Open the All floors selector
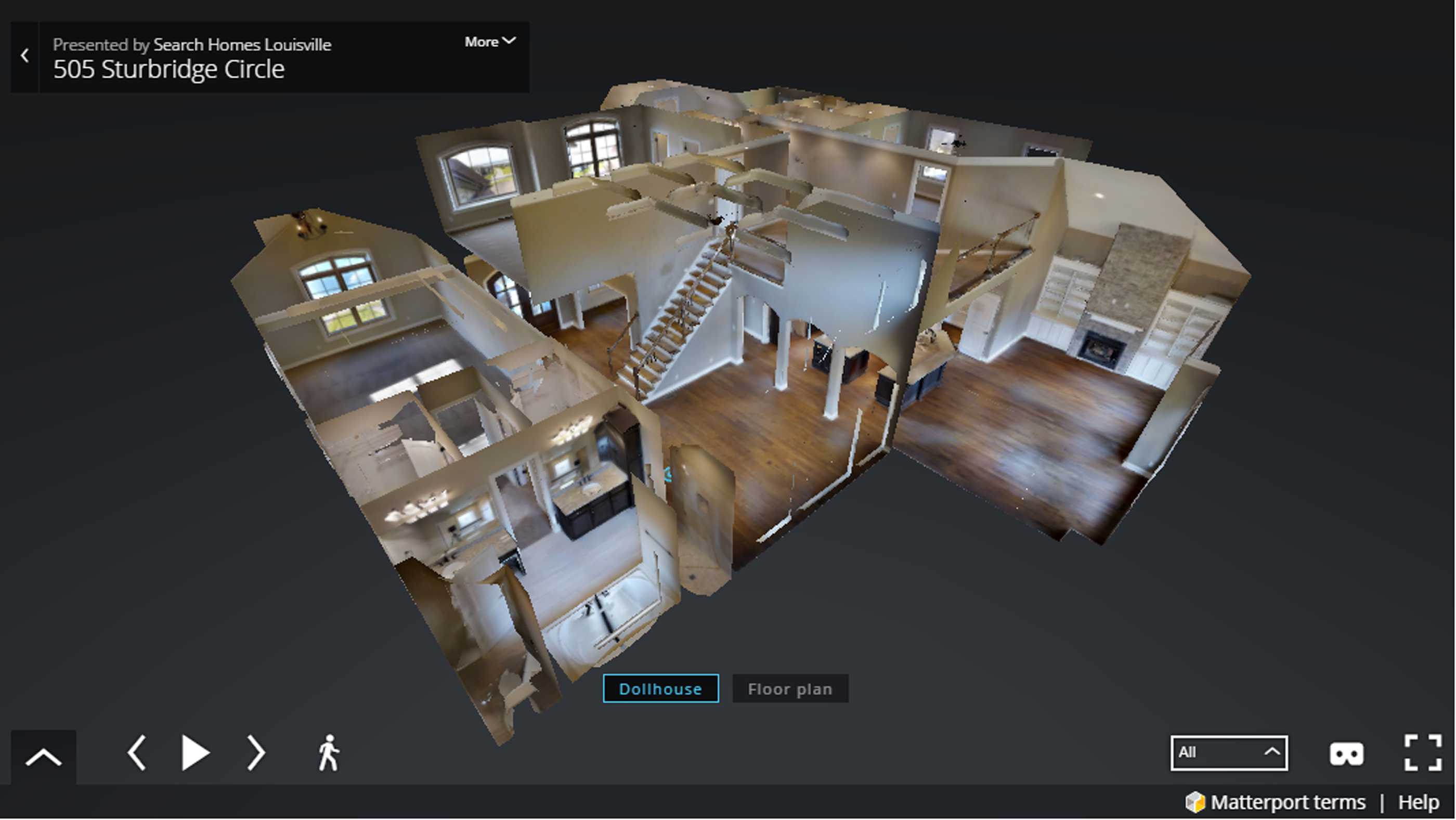 coord(1229,753)
